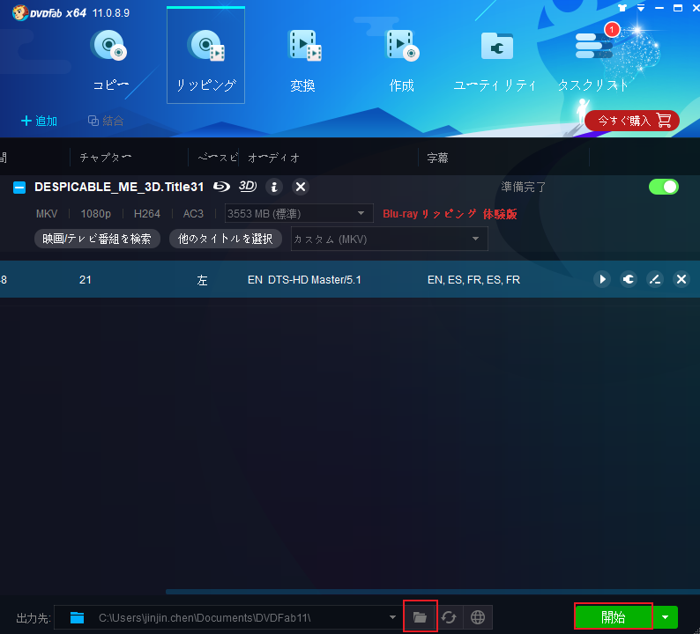The height and width of the screenshot is (634, 700).
Task: Click the refresh arrows icon by output path
Action: point(449,617)
